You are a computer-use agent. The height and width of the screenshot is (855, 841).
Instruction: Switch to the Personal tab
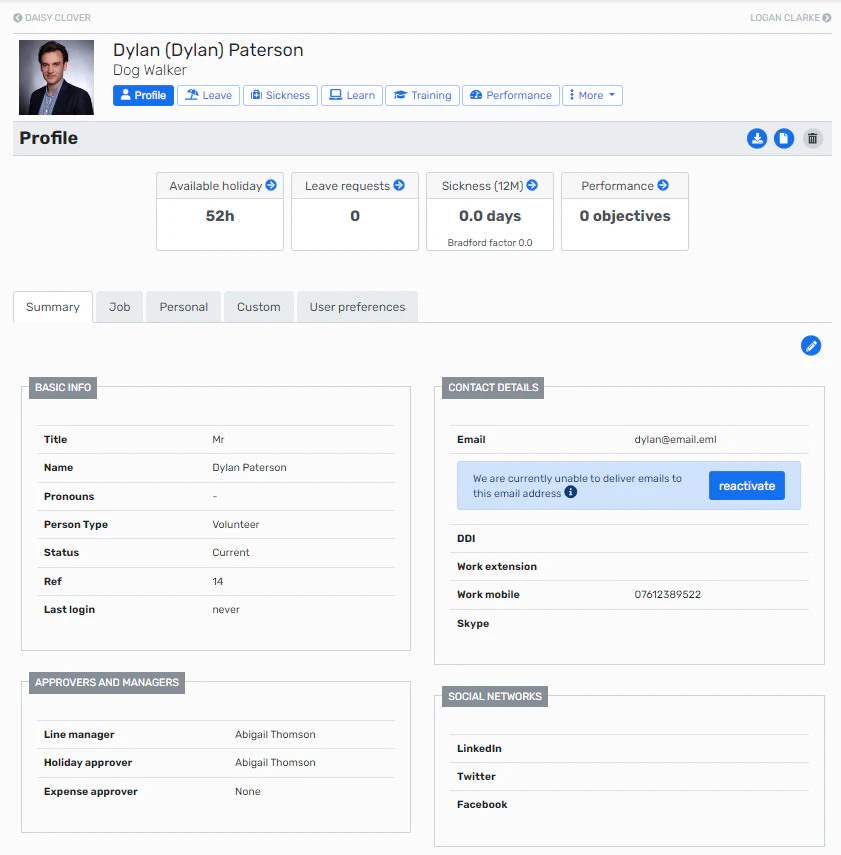click(x=184, y=307)
